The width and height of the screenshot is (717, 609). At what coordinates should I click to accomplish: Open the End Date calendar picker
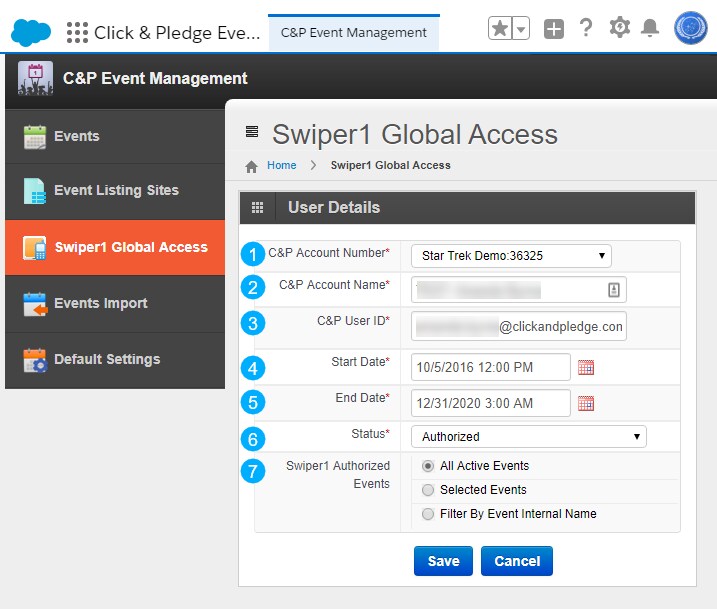(x=586, y=403)
